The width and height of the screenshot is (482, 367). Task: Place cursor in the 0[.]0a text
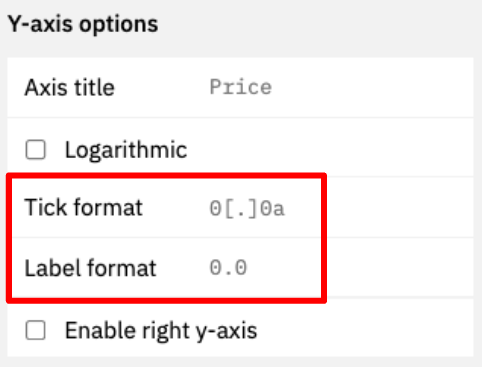[247, 209]
